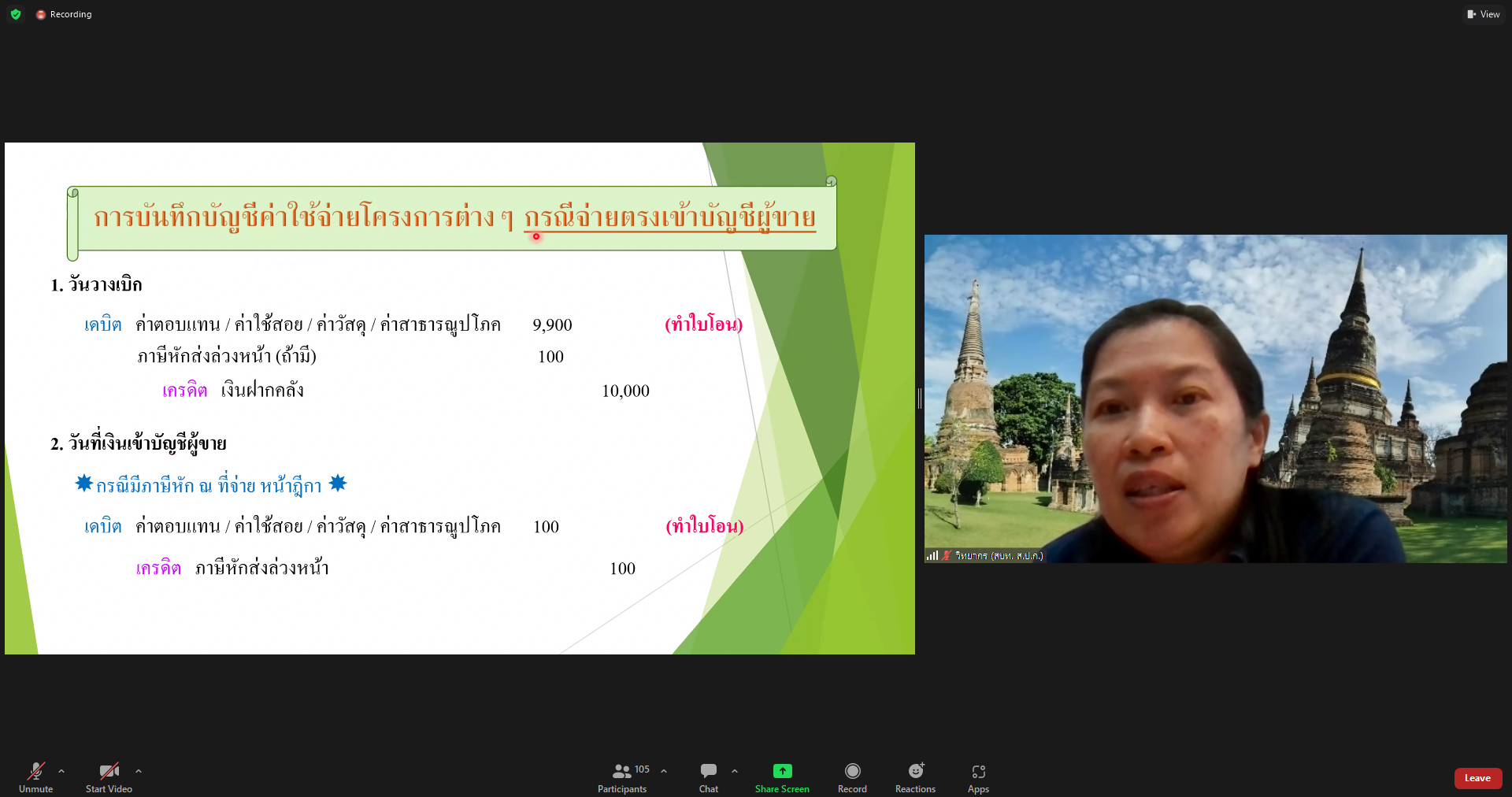
Task: Open video options arrow next to Start Video
Action: pyautogui.click(x=139, y=771)
